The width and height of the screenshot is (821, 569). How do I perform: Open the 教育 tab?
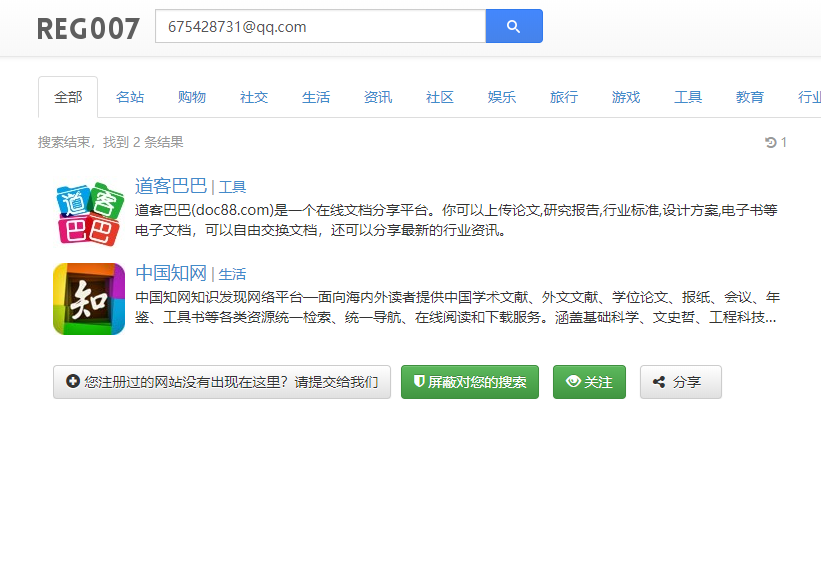[x=750, y=97]
